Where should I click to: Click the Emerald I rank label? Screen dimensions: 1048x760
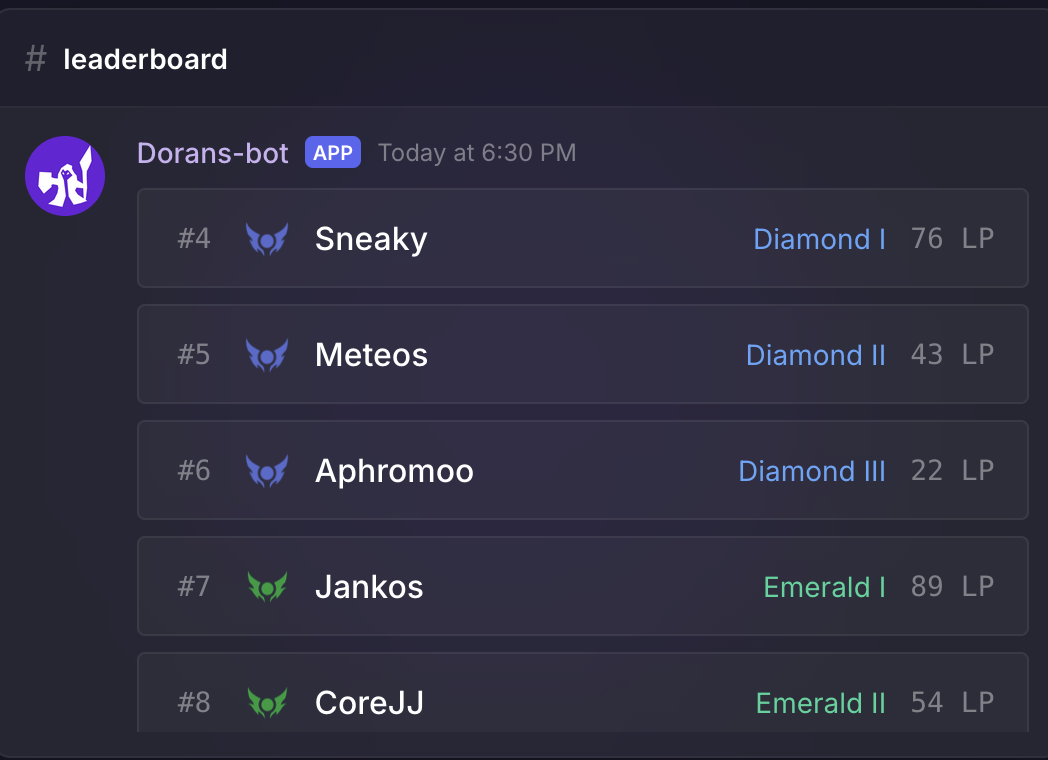pos(824,587)
